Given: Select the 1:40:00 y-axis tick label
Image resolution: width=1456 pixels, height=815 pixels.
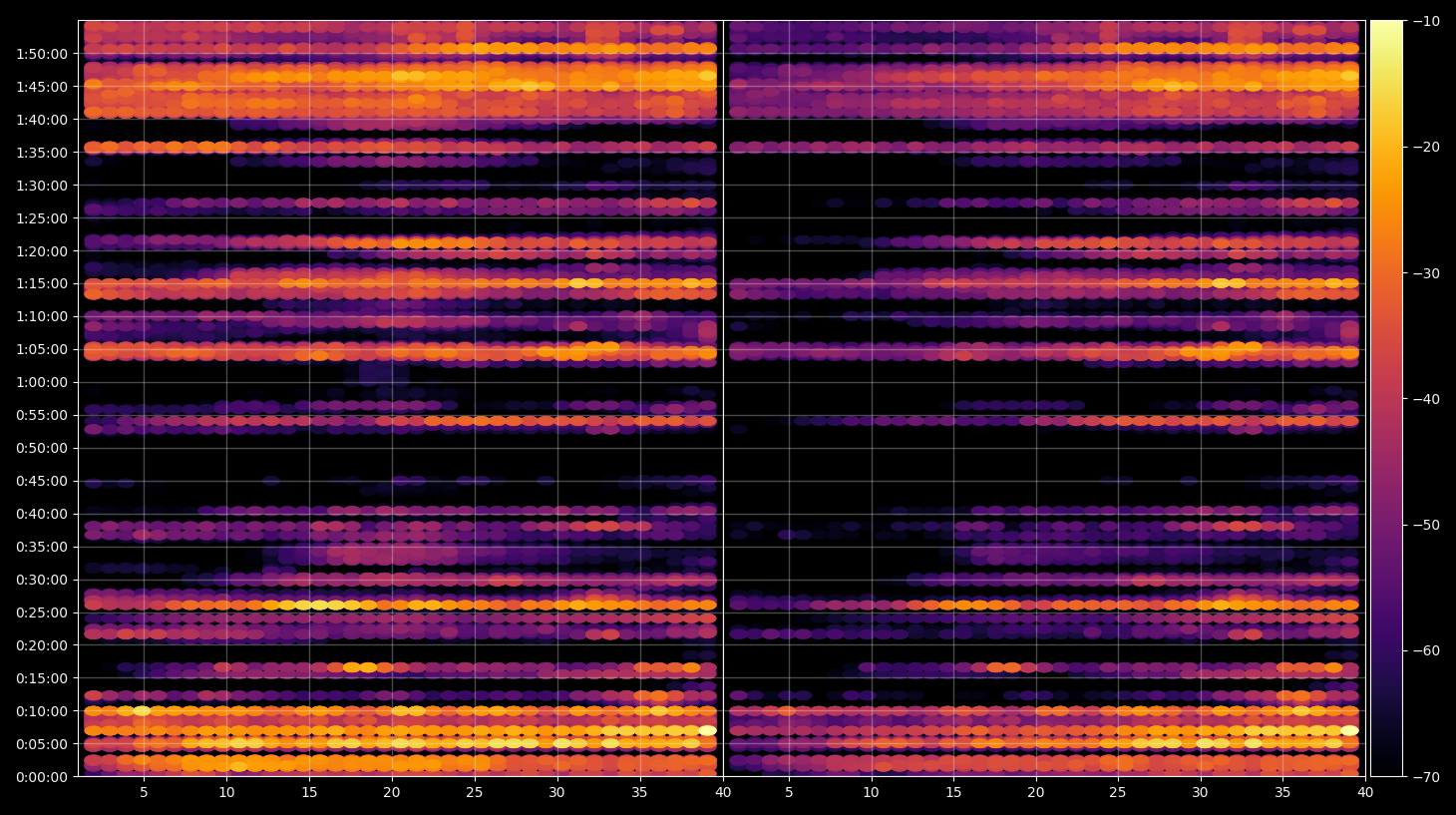Looking at the screenshot, I should click(42, 120).
